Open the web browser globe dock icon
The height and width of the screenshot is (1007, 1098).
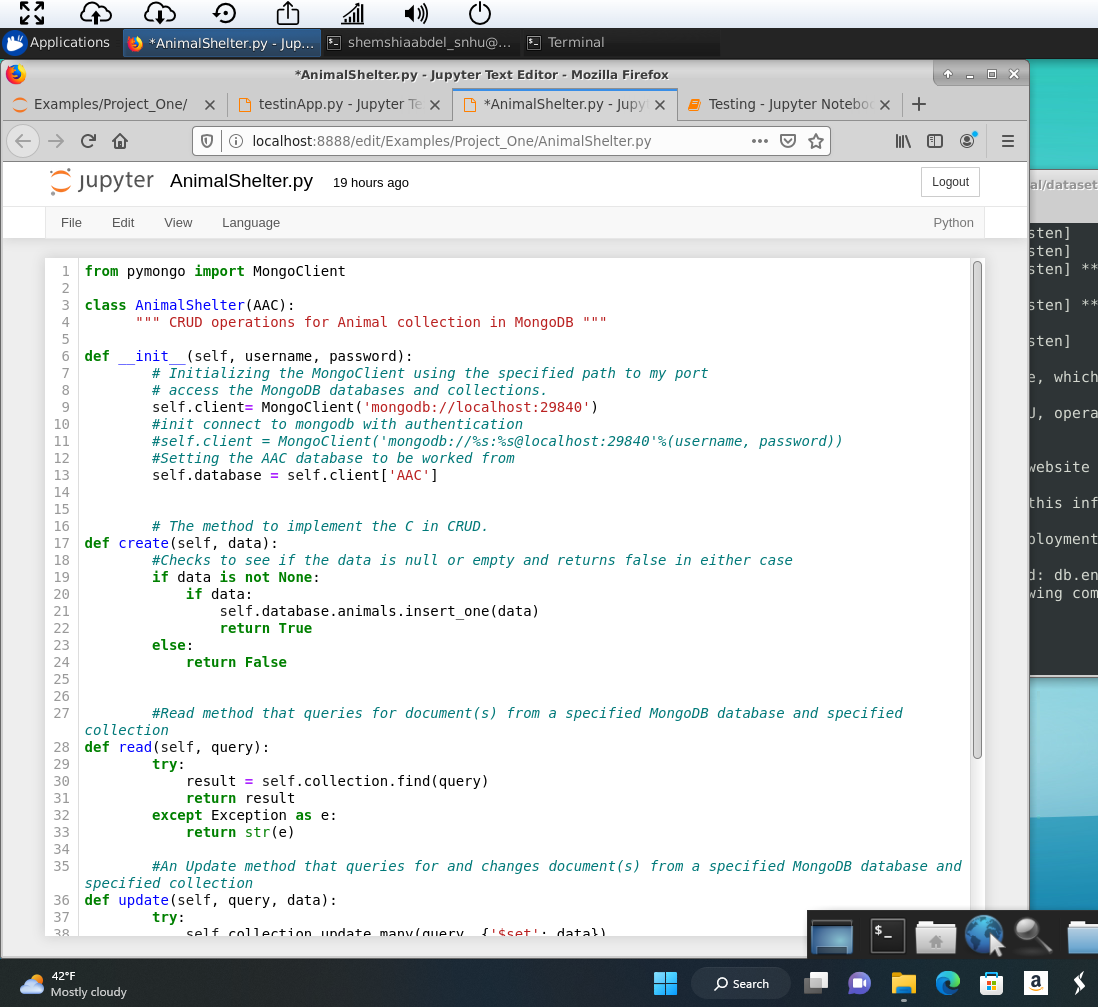(x=984, y=935)
